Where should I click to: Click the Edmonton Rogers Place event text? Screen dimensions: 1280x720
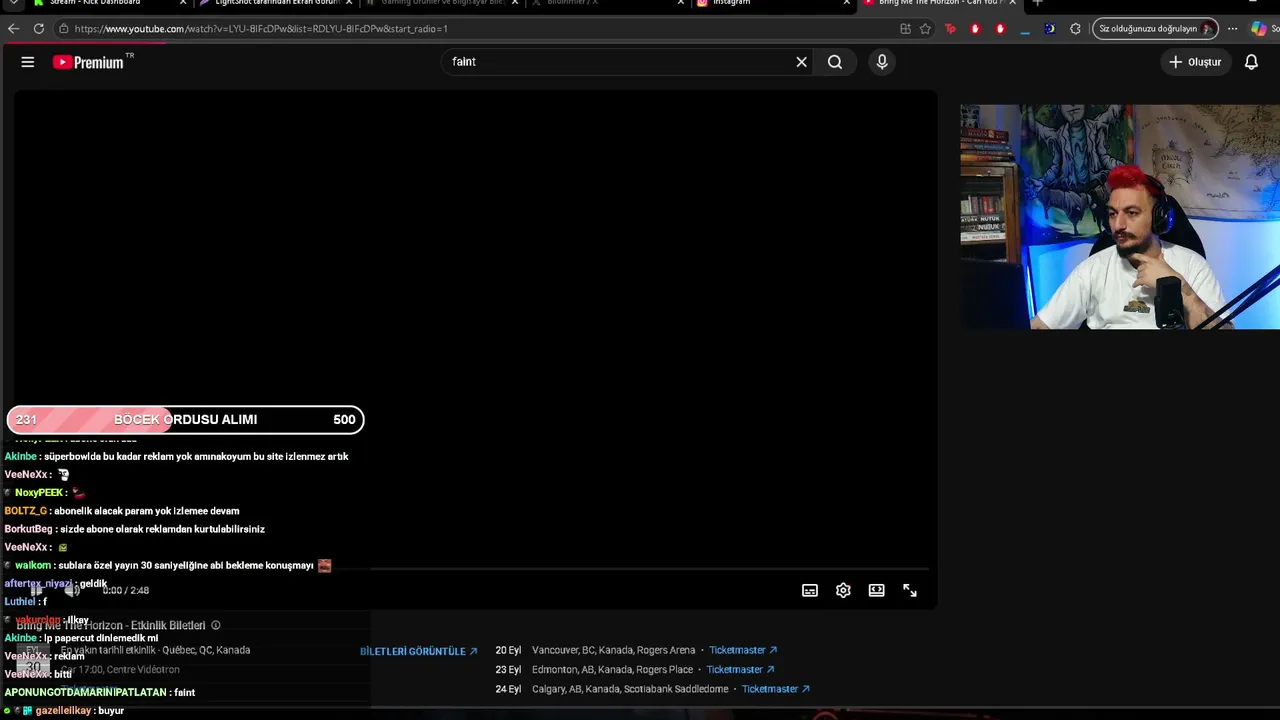click(613, 670)
